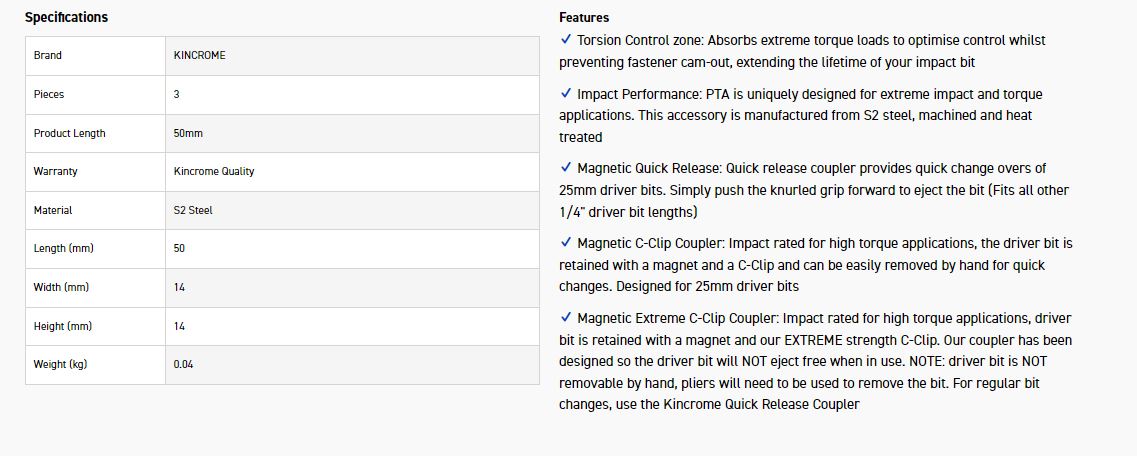Screen dimensions: 1137x456
Task: Click the Kincrome Quality warranty value
Action: [214, 171]
